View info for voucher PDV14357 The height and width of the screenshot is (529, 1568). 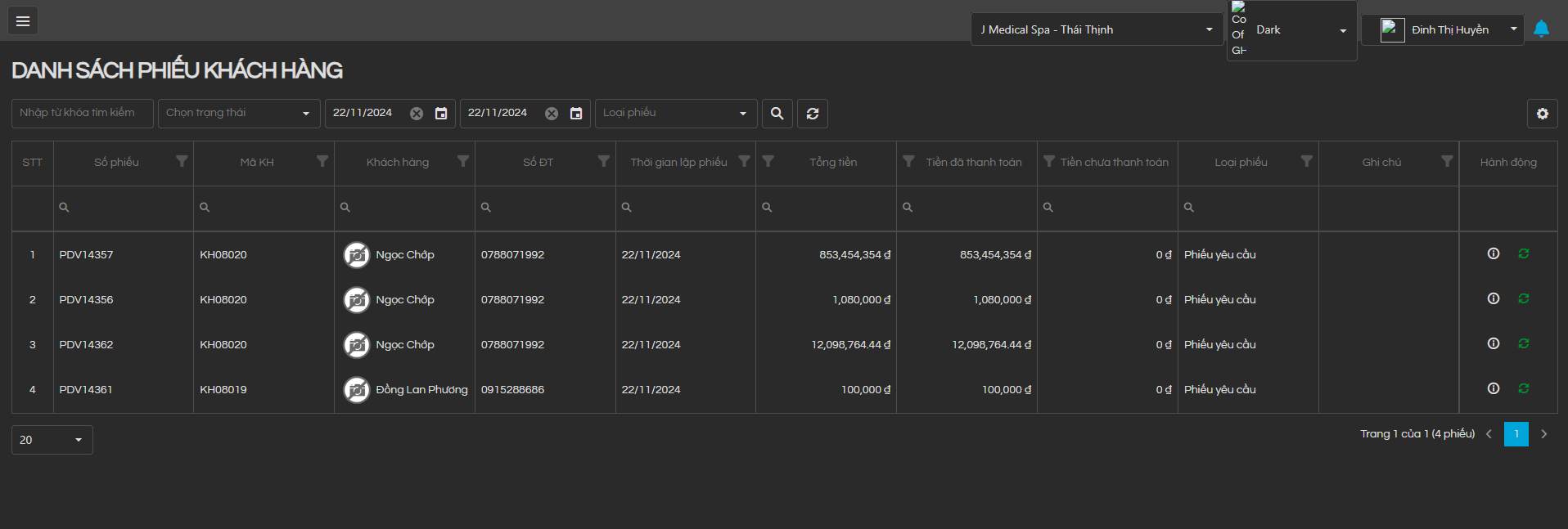click(1493, 253)
